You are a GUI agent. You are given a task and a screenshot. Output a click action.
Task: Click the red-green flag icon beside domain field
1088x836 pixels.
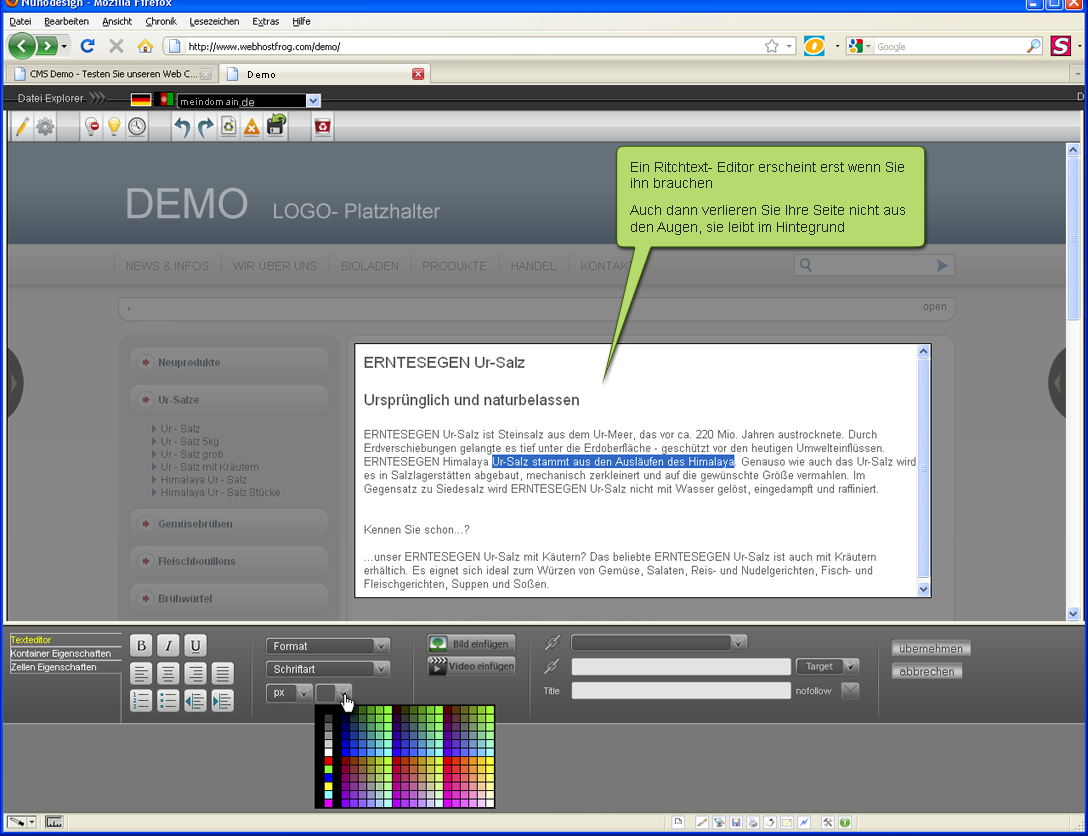click(x=165, y=100)
